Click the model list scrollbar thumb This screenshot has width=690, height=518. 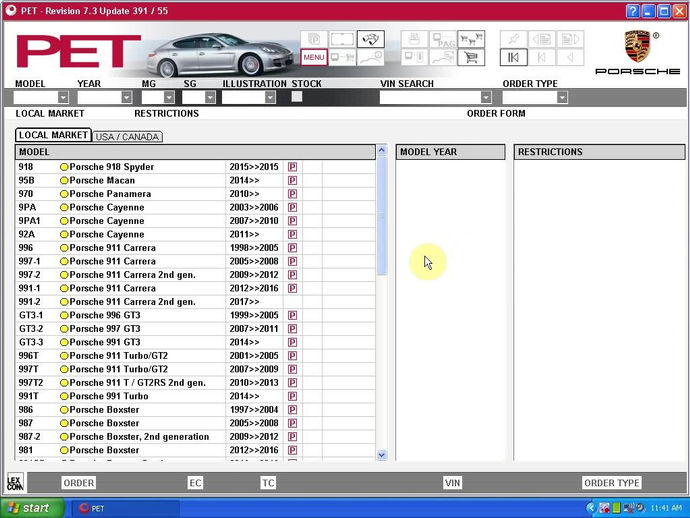(x=382, y=216)
